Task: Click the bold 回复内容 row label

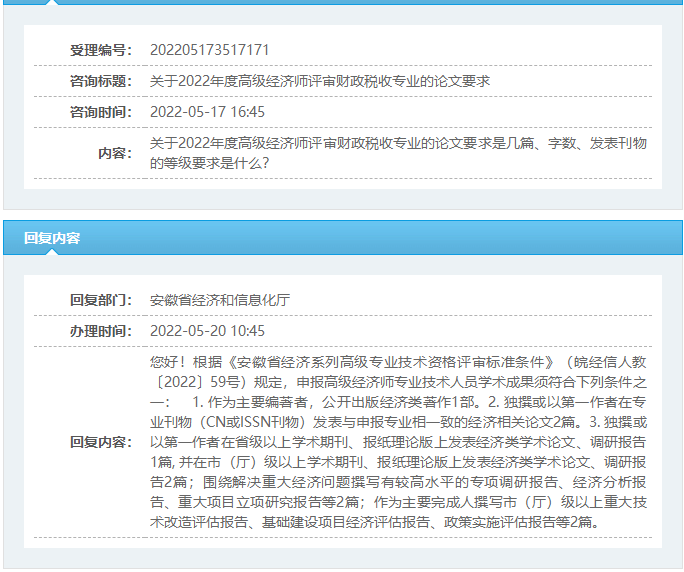Action: pyautogui.click(x=100, y=442)
